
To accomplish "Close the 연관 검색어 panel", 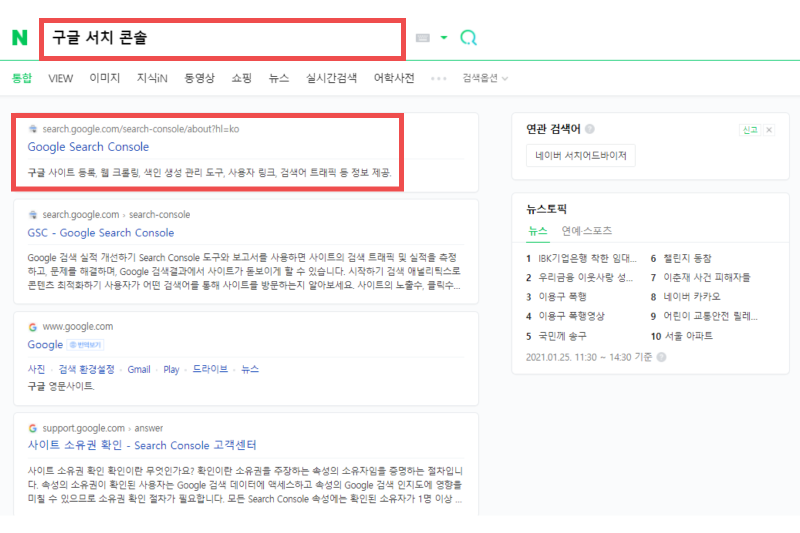I will click(x=769, y=130).
